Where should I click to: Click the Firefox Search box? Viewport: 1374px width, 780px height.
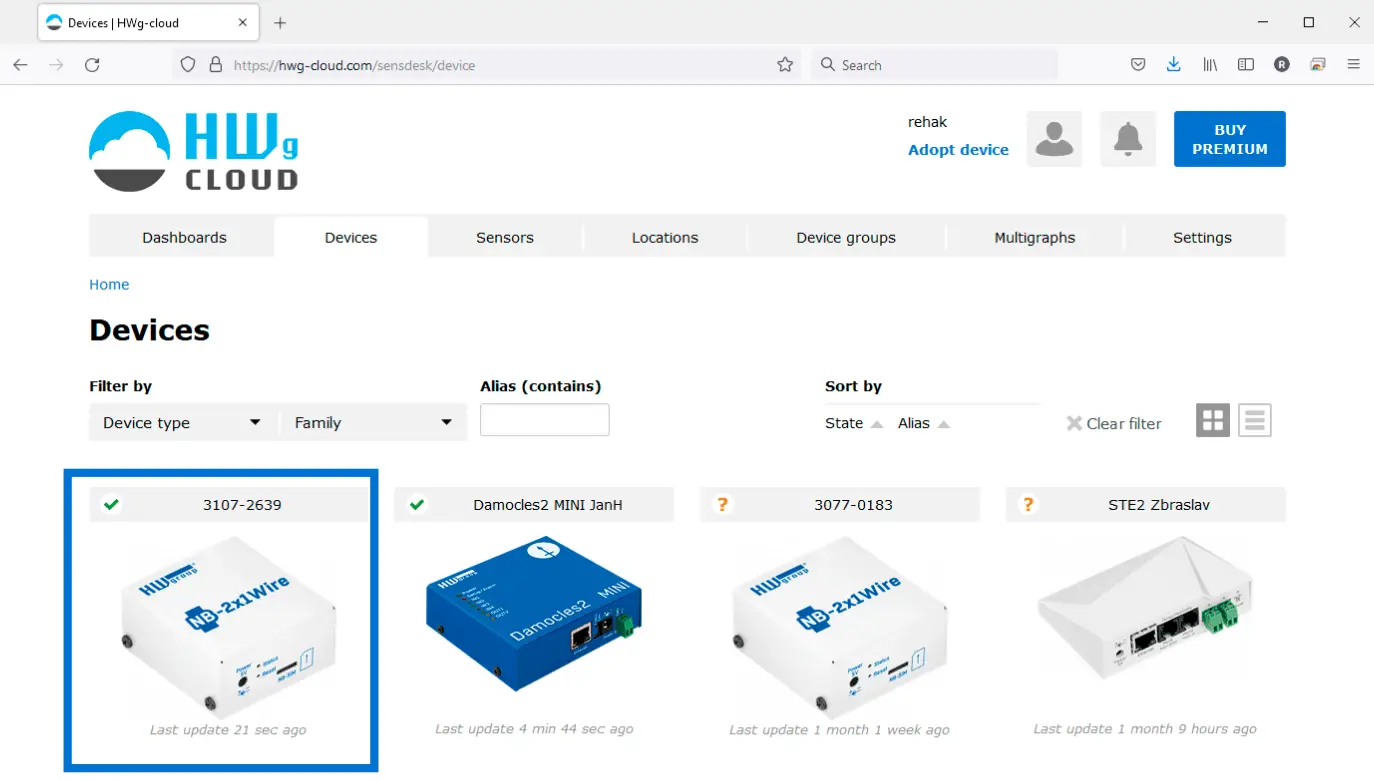(934, 65)
